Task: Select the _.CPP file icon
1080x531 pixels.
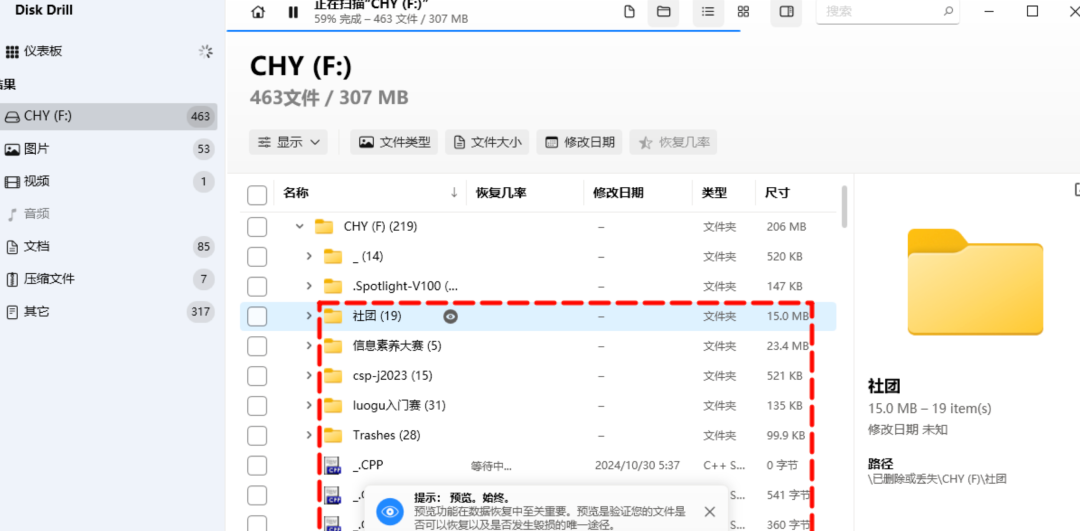Action: click(x=333, y=466)
